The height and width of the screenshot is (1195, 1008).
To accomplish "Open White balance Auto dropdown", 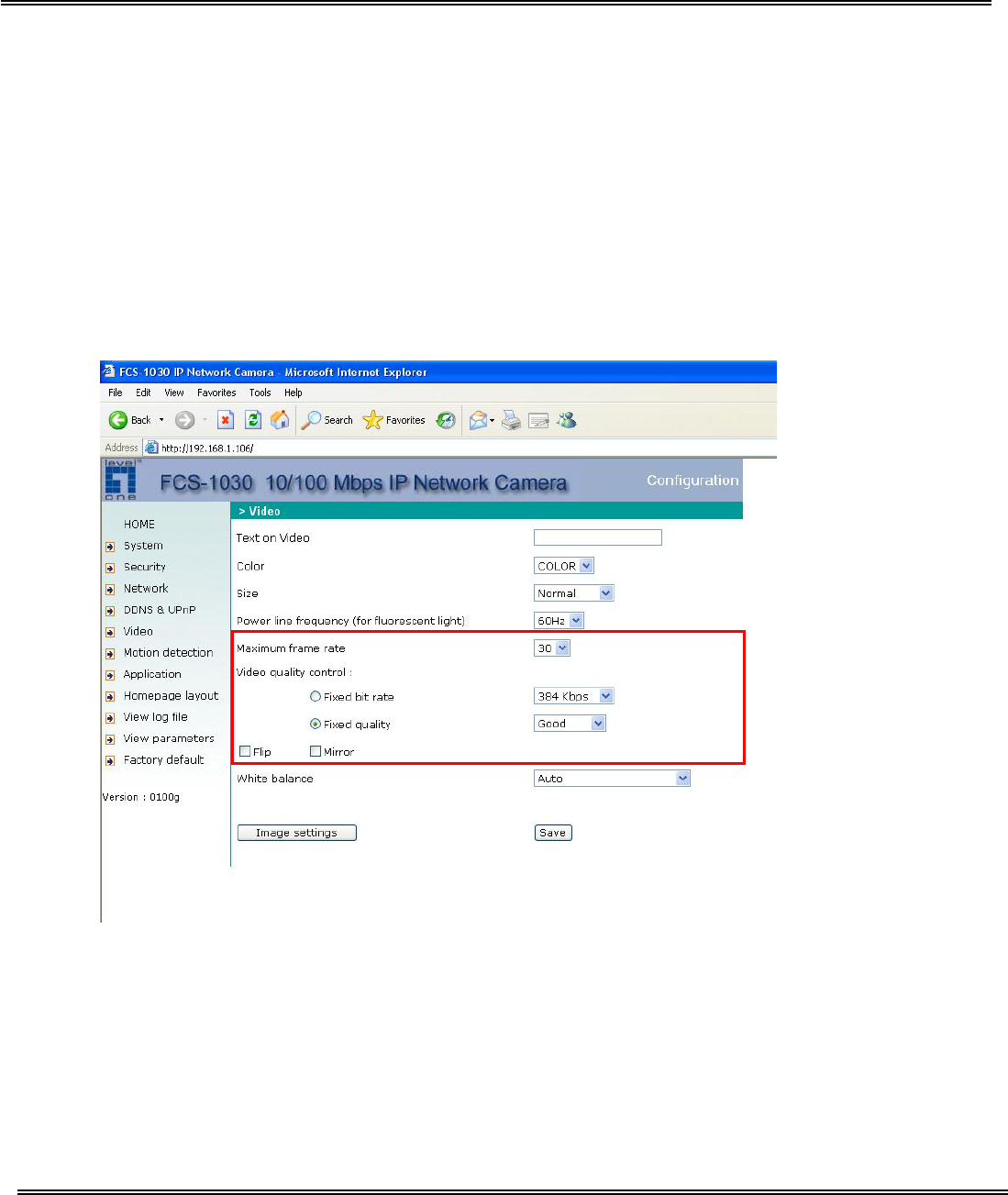I will pos(612,779).
